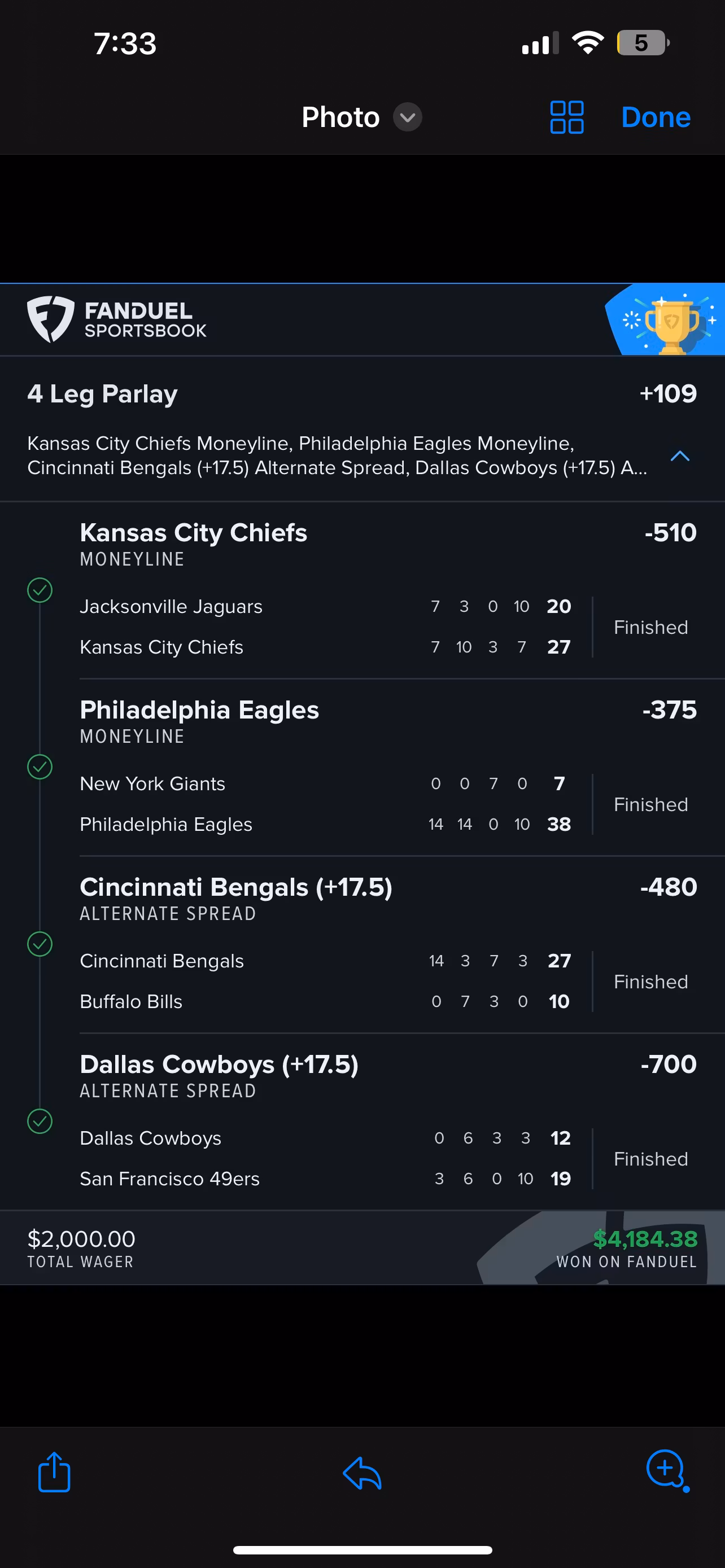Tap the FanDuel Sportsbook shield logo
Image resolution: width=725 pixels, height=1568 pixels.
tap(50, 318)
